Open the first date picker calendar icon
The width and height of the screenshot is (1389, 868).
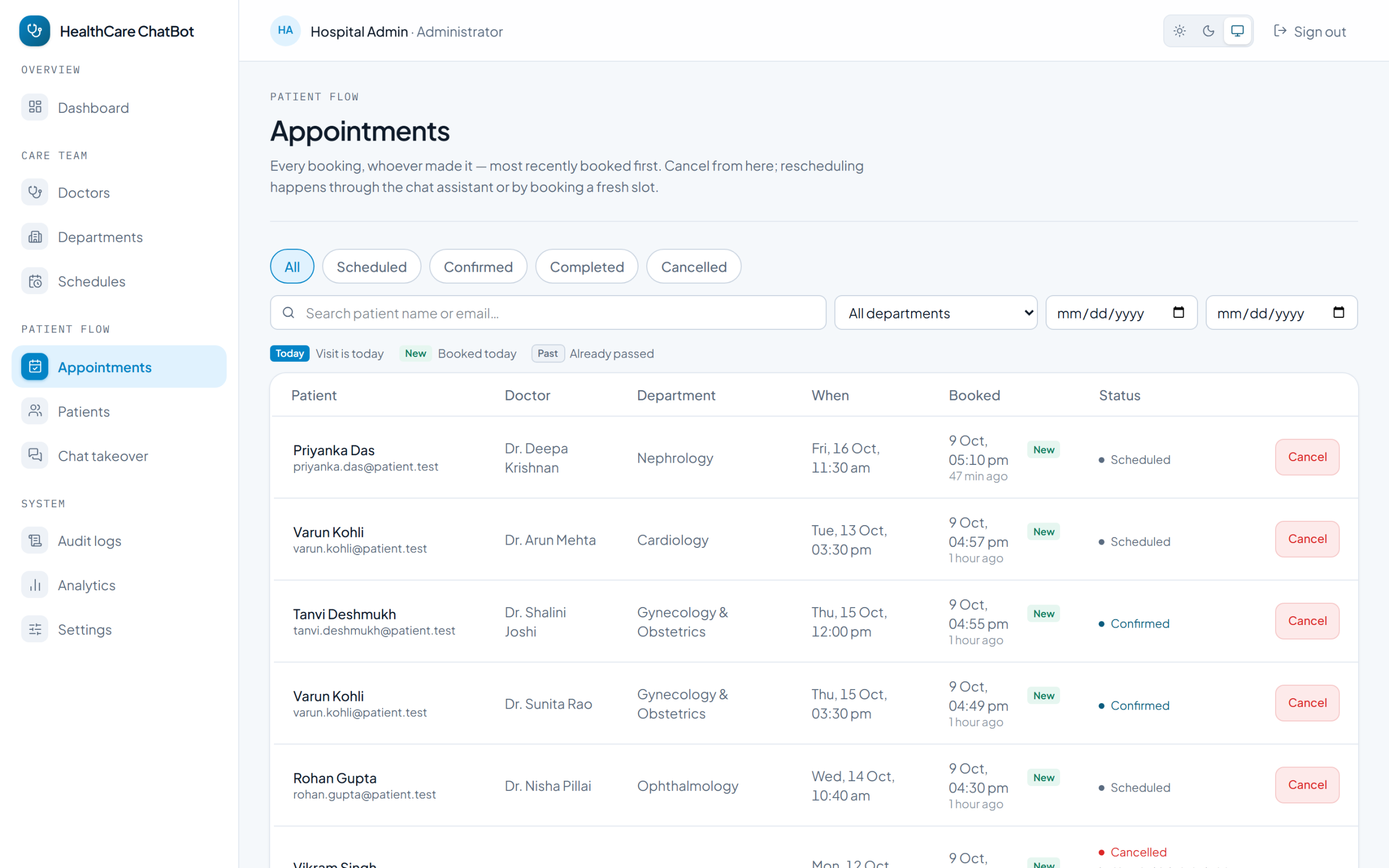(x=1178, y=312)
